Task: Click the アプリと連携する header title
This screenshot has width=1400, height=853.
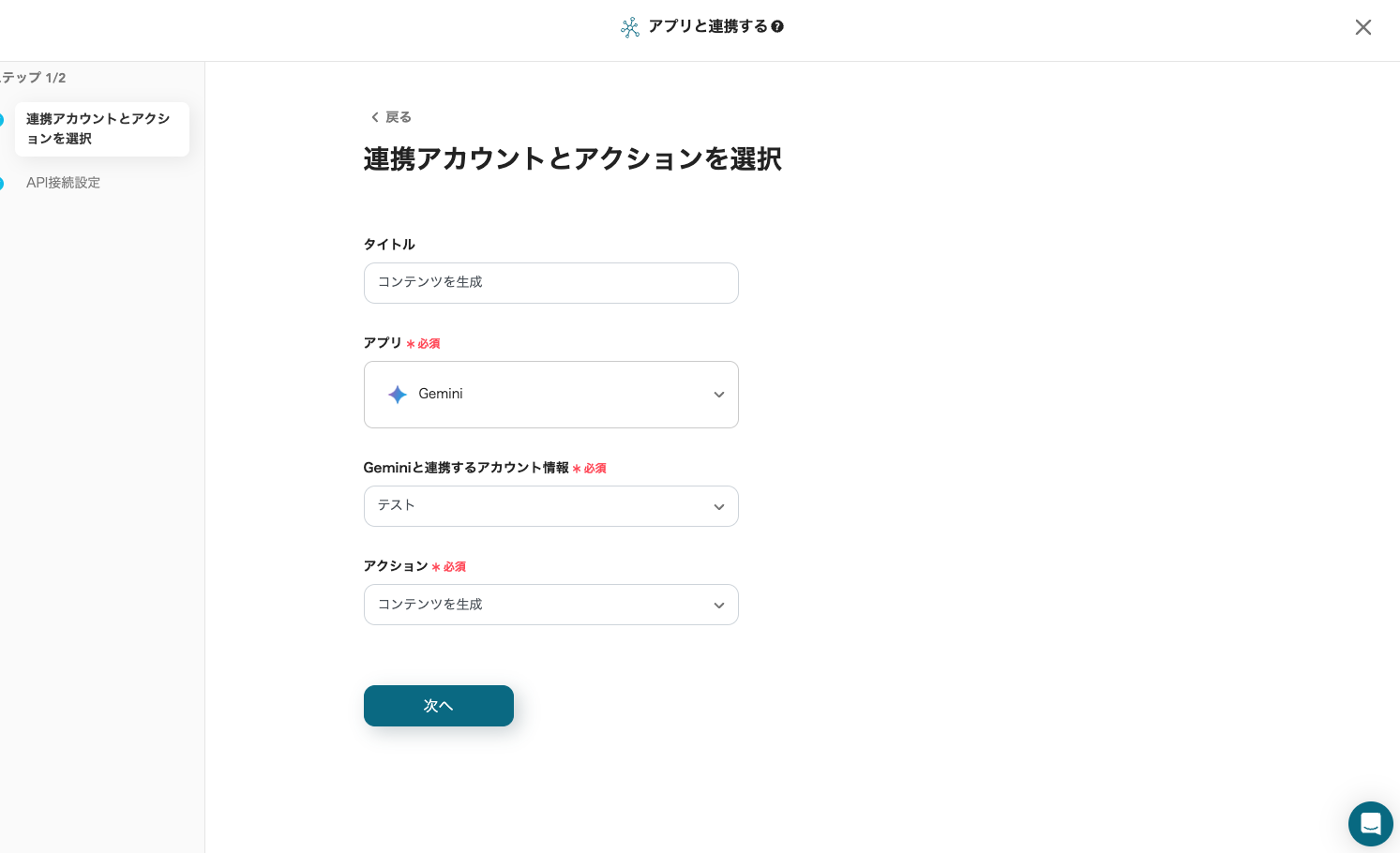Action: tap(708, 26)
